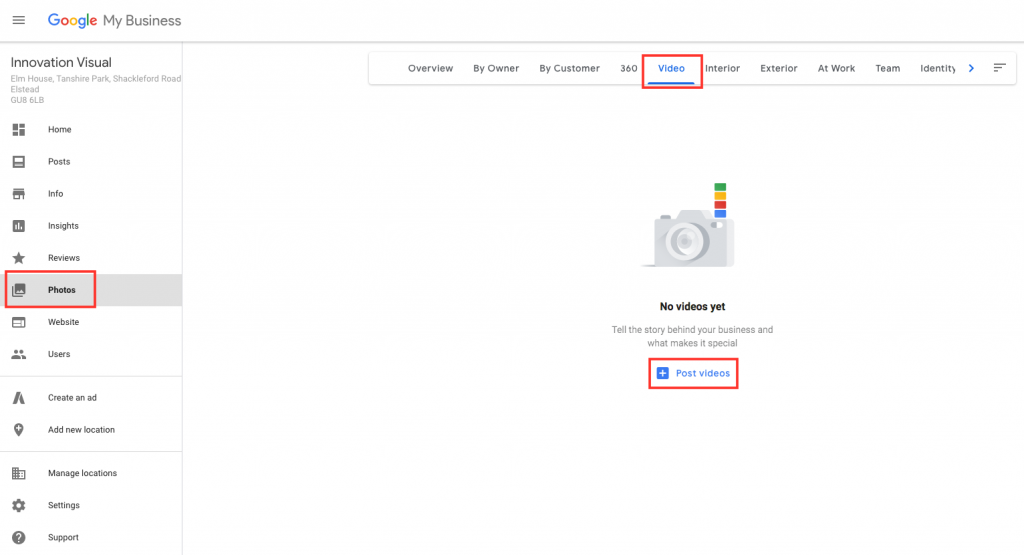Click the Post videos button
1024x555 pixels.
click(693, 373)
